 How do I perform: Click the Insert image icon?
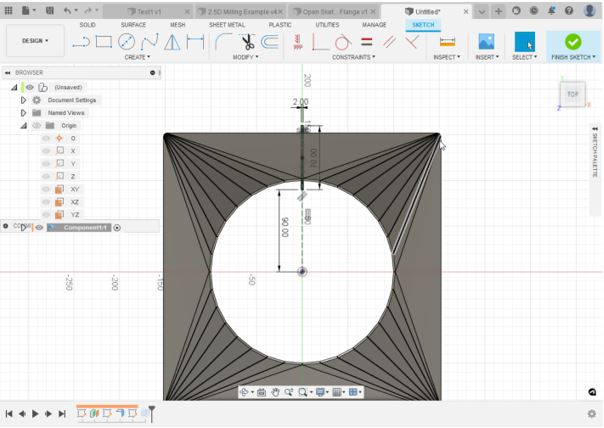click(x=487, y=41)
